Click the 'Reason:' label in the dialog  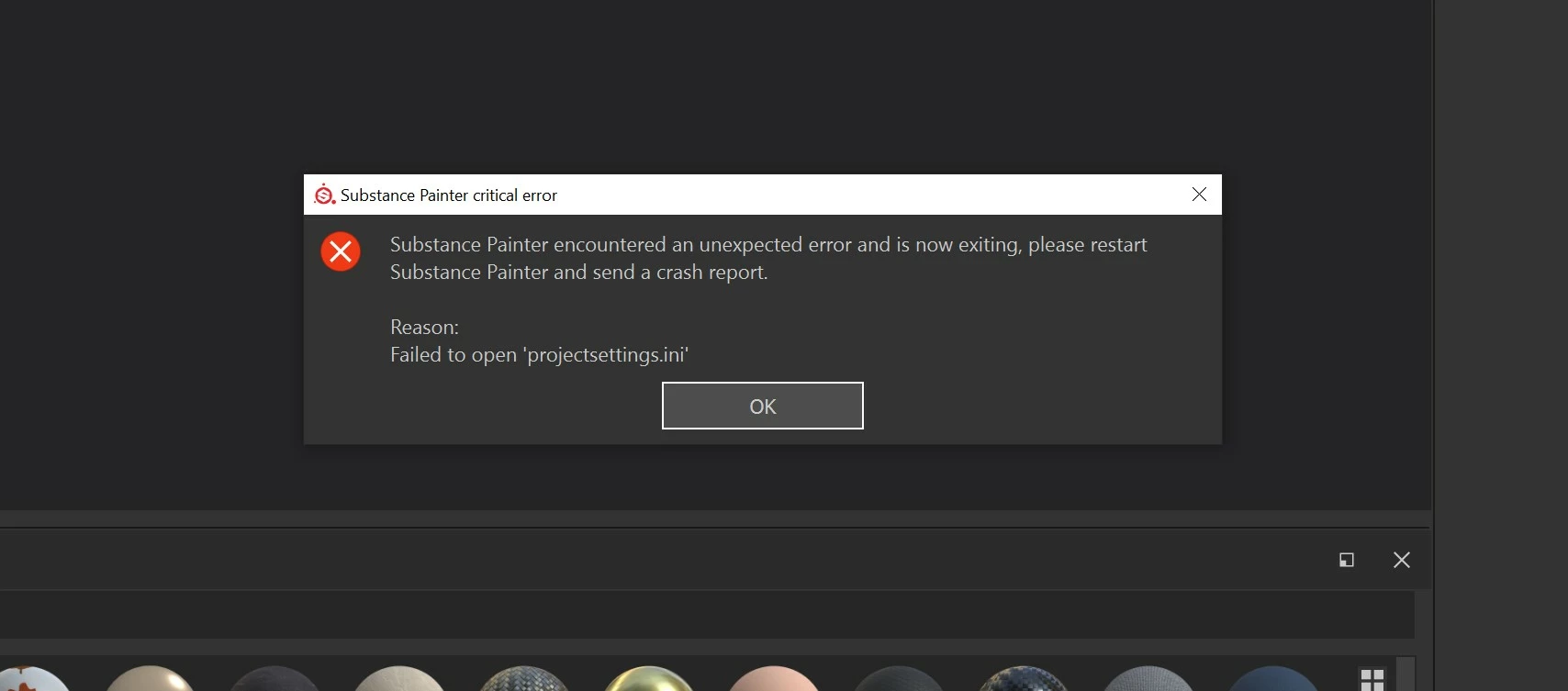[424, 328]
